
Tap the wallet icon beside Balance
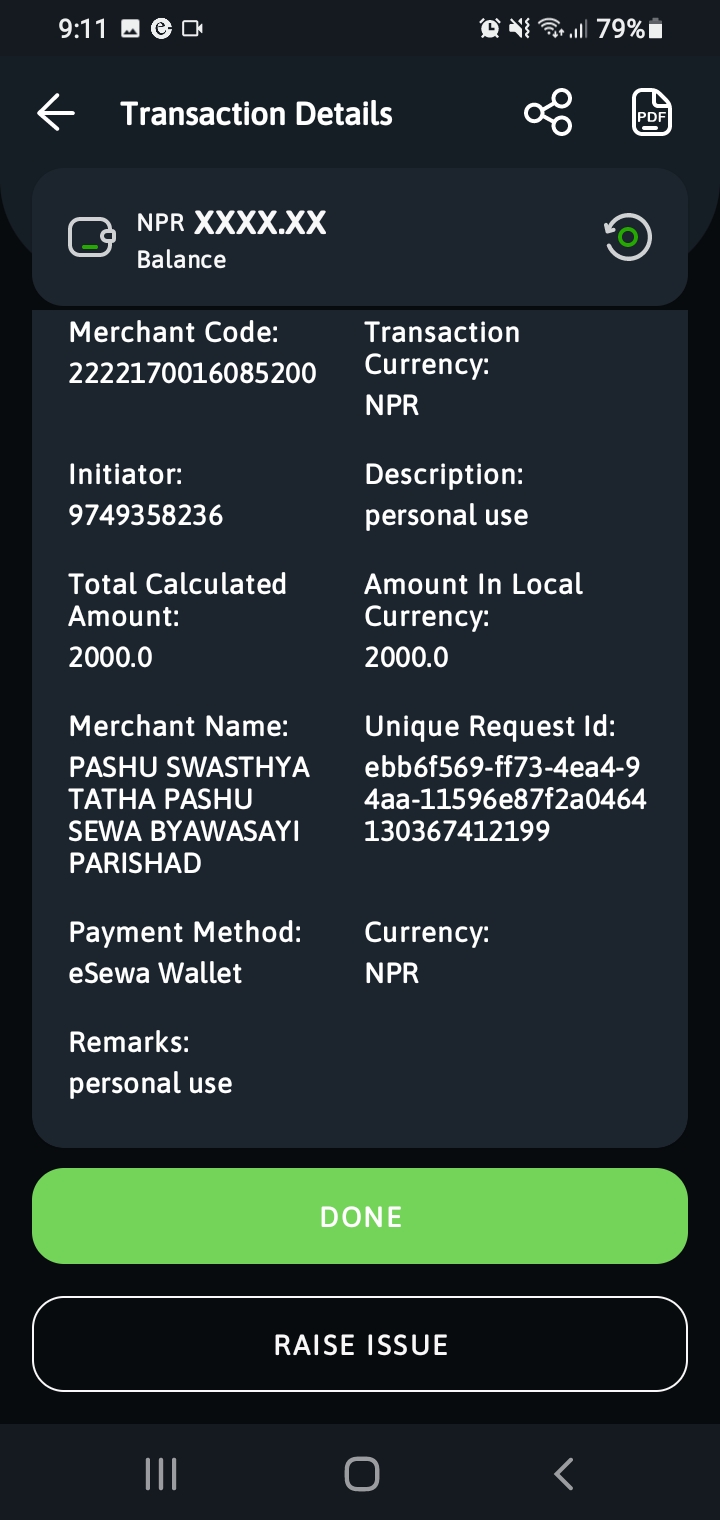[x=92, y=238]
